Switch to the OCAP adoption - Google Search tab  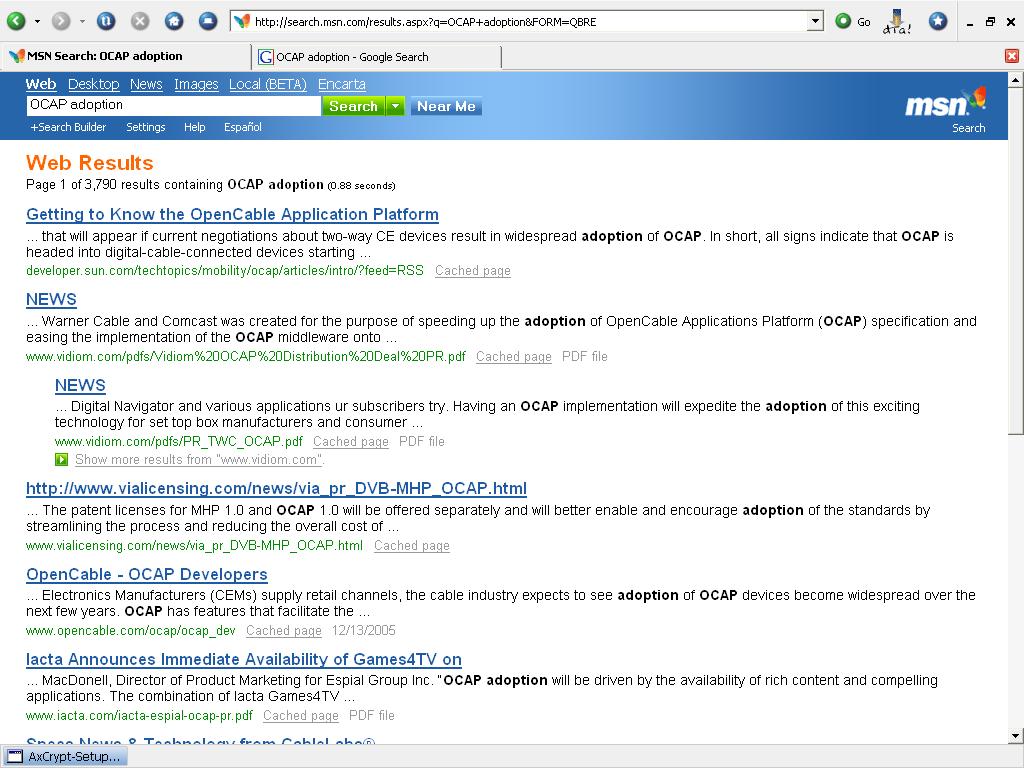point(376,57)
